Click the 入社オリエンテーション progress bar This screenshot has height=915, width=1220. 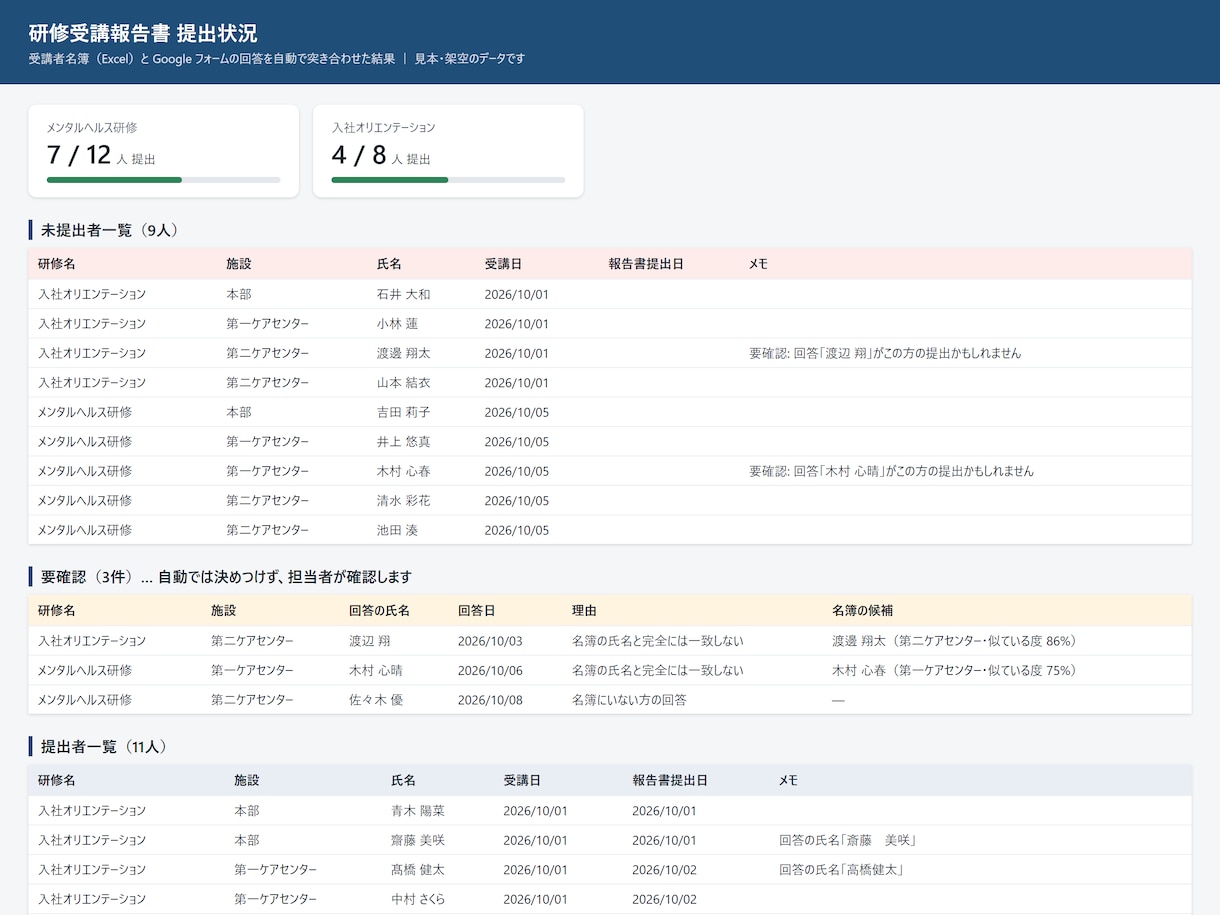tap(448, 180)
